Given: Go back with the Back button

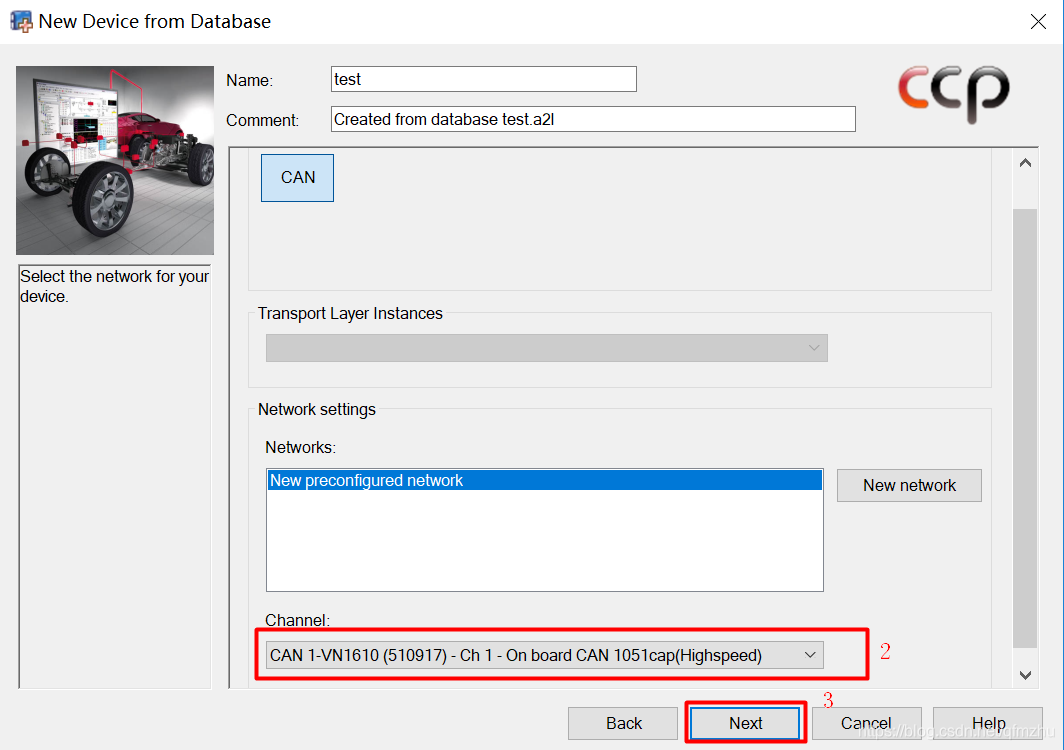Looking at the screenshot, I should [623, 723].
